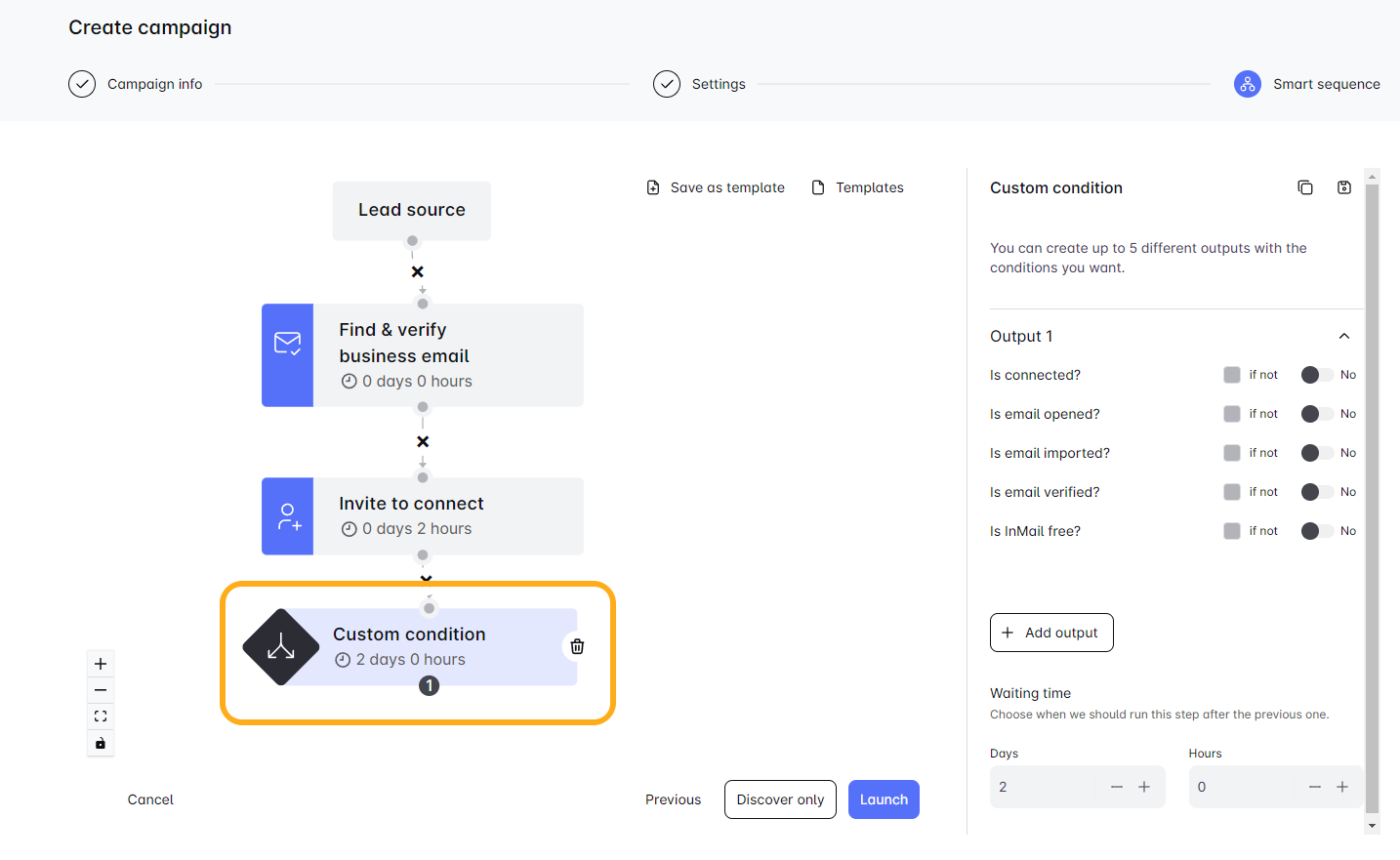Toggle the canvas lock icon

(101, 743)
